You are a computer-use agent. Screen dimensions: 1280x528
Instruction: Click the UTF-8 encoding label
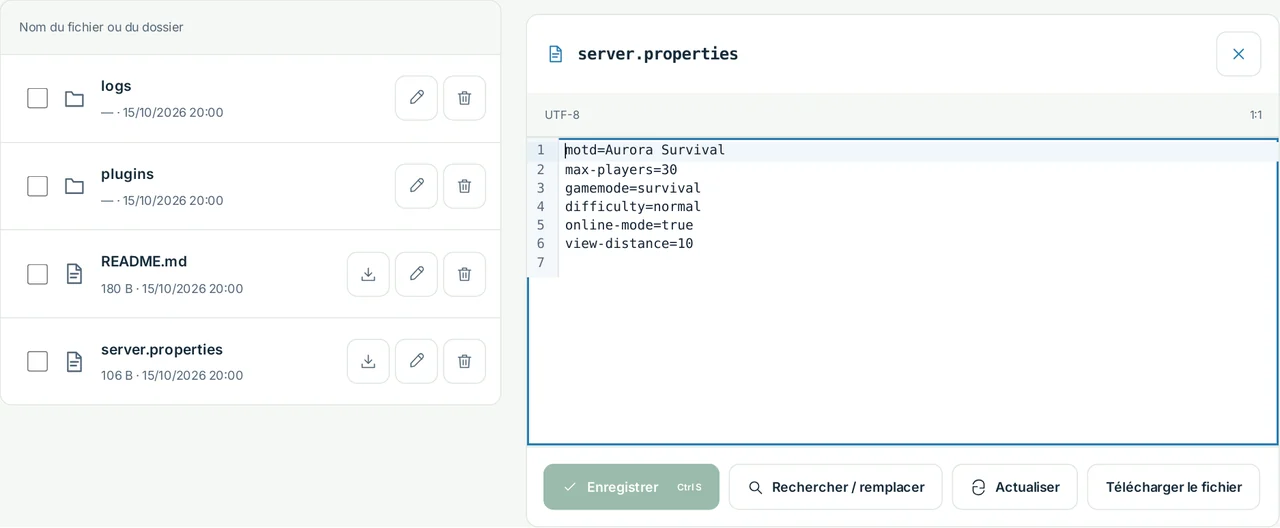(562, 115)
